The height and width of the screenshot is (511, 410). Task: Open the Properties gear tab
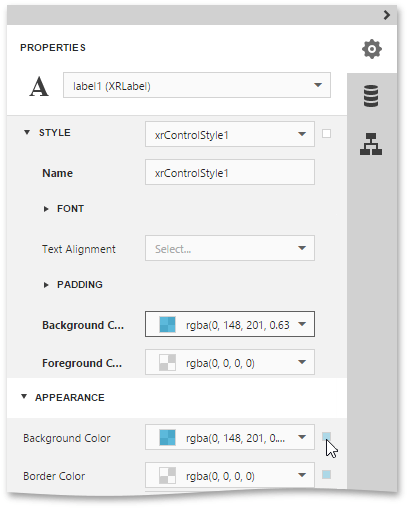pyautogui.click(x=372, y=49)
